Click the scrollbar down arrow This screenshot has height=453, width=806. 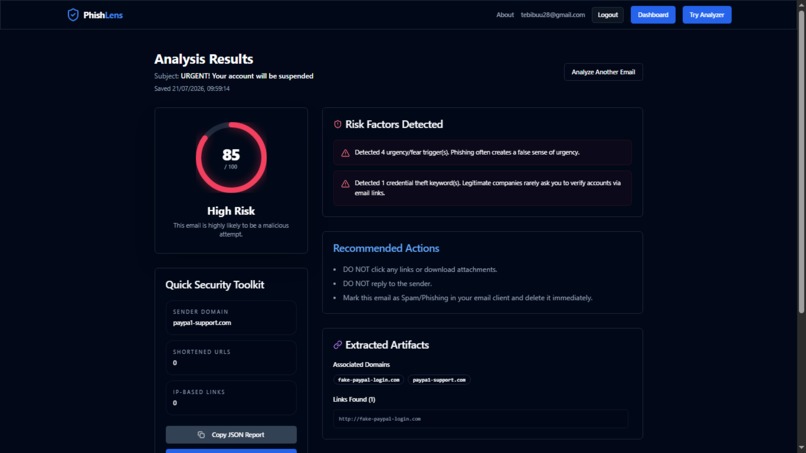pos(801,448)
